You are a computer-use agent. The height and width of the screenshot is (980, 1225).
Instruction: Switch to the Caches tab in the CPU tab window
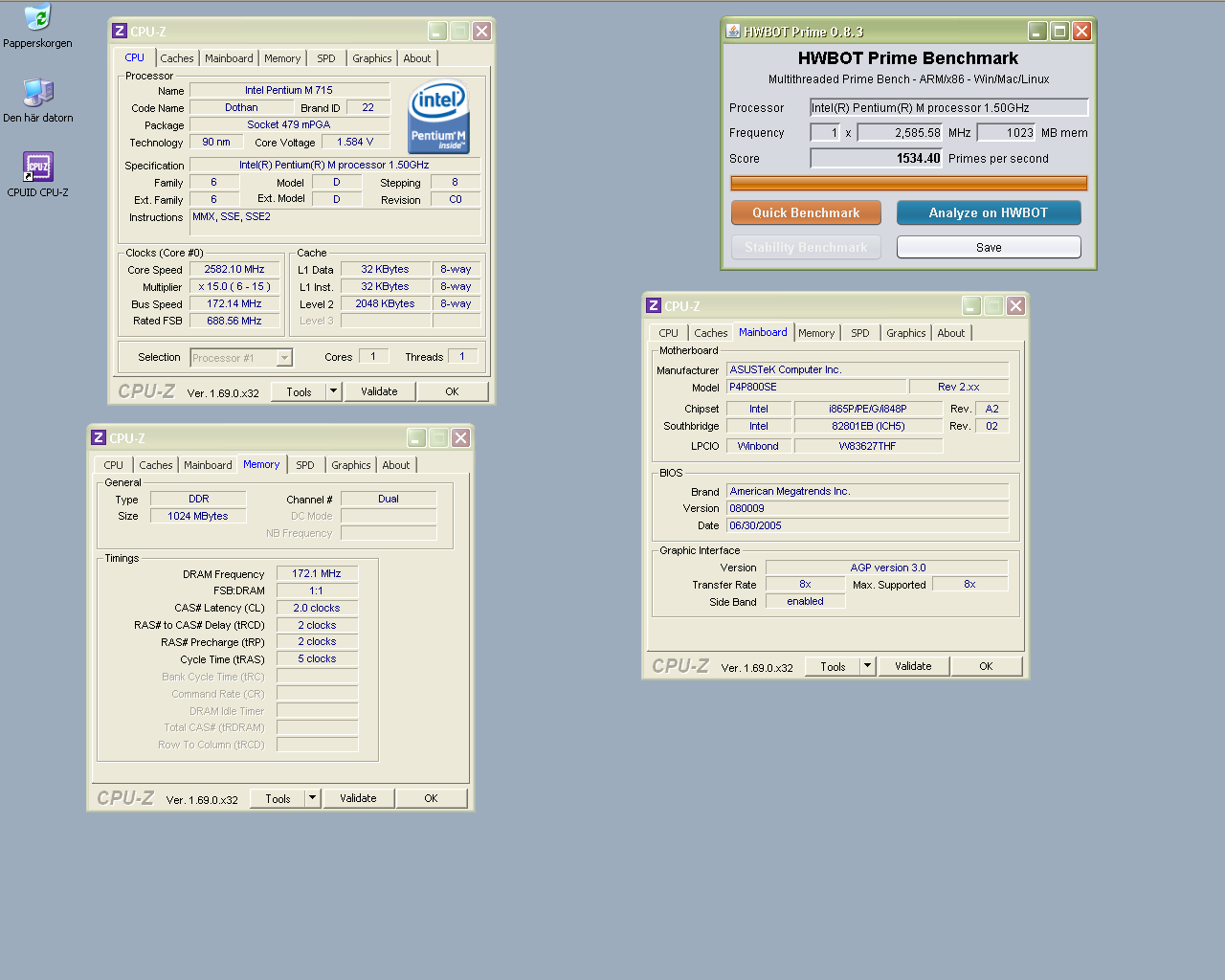point(177,58)
